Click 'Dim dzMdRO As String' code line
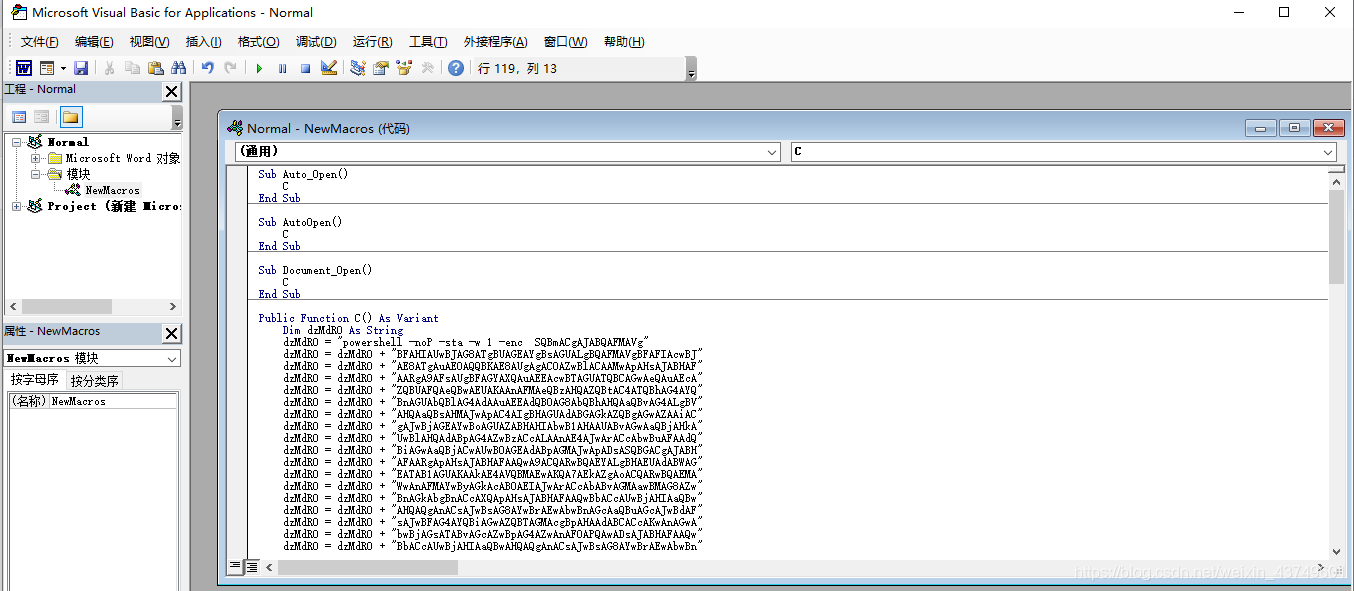Image resolution: width=1354 pixels, height=591 pixels. pos(342,330)
